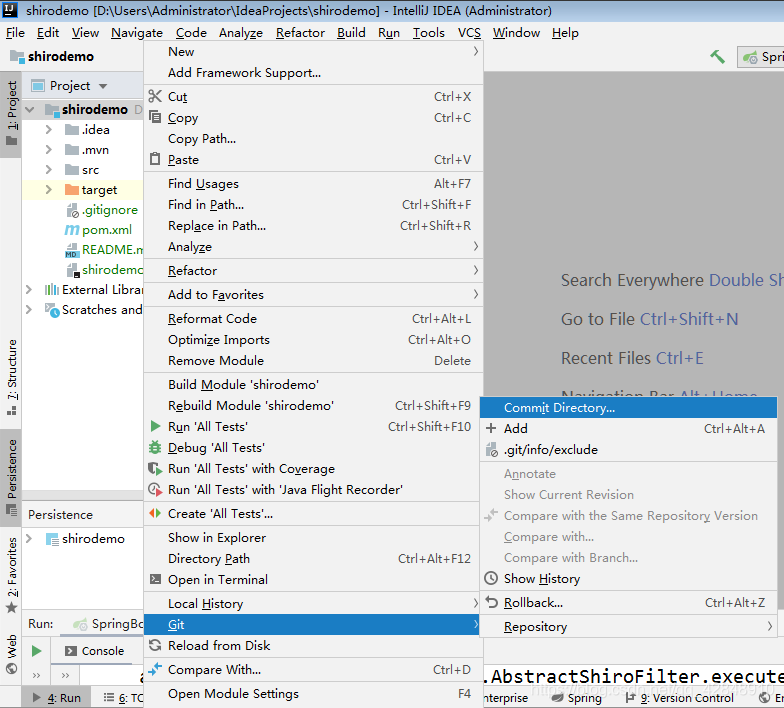784x708 pixels.
Task: Click the .git/info/exclude file icon
Action: (492, 450)
